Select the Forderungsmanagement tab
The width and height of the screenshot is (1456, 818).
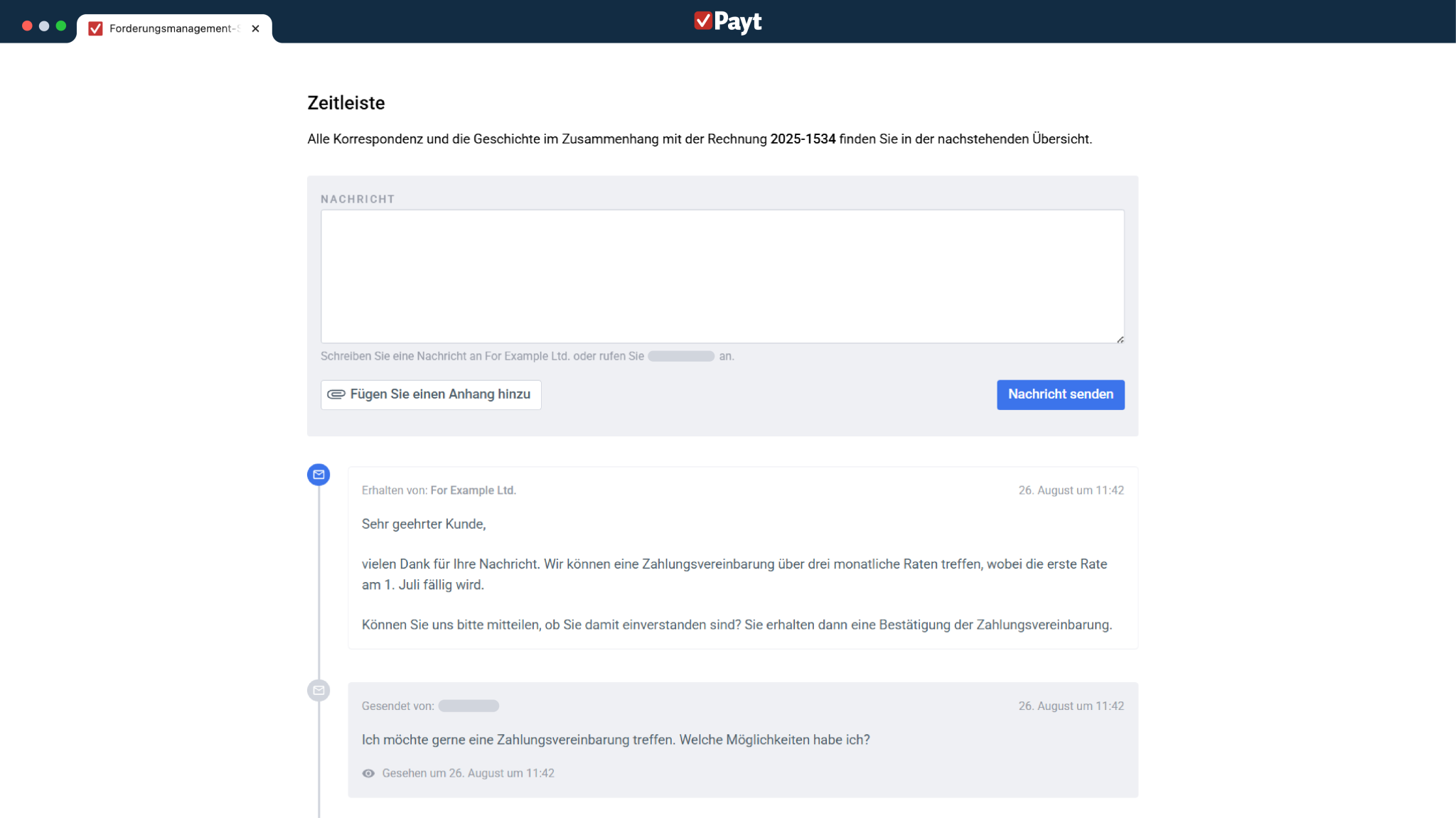[171, 28]
